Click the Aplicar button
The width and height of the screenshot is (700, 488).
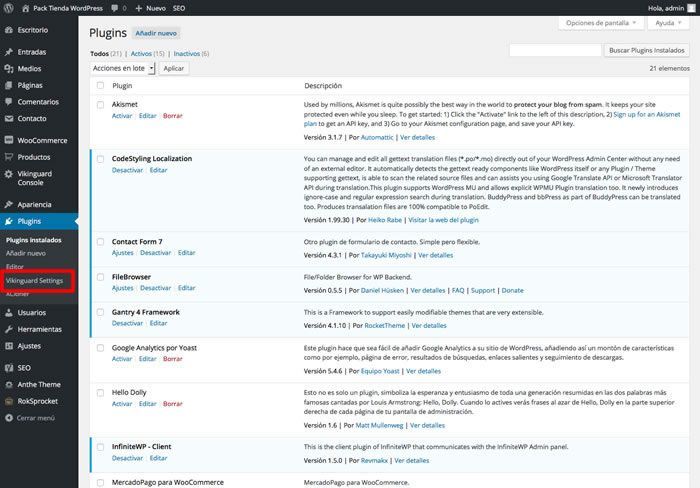(x=174, y=68)
